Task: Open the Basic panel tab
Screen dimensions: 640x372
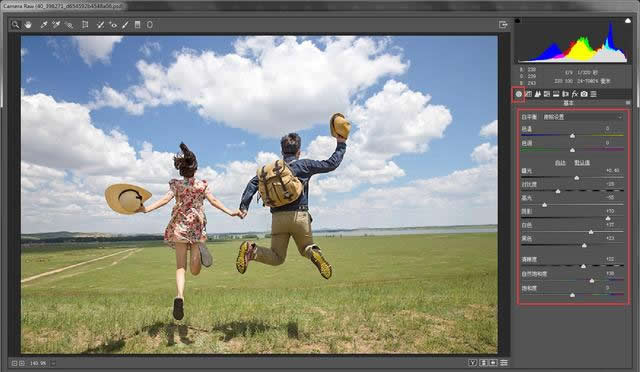Action: pos(518,94)
